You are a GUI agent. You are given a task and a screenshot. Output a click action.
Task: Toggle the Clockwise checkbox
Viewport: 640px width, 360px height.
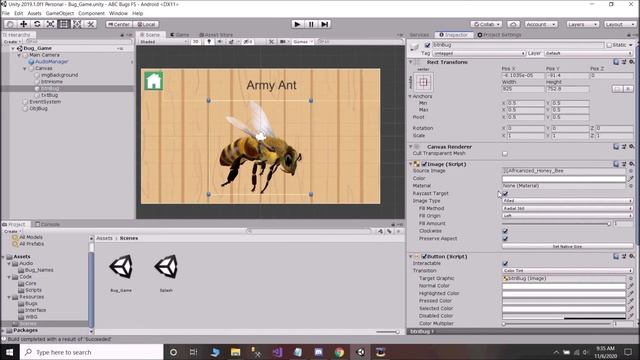click(505, 231)
